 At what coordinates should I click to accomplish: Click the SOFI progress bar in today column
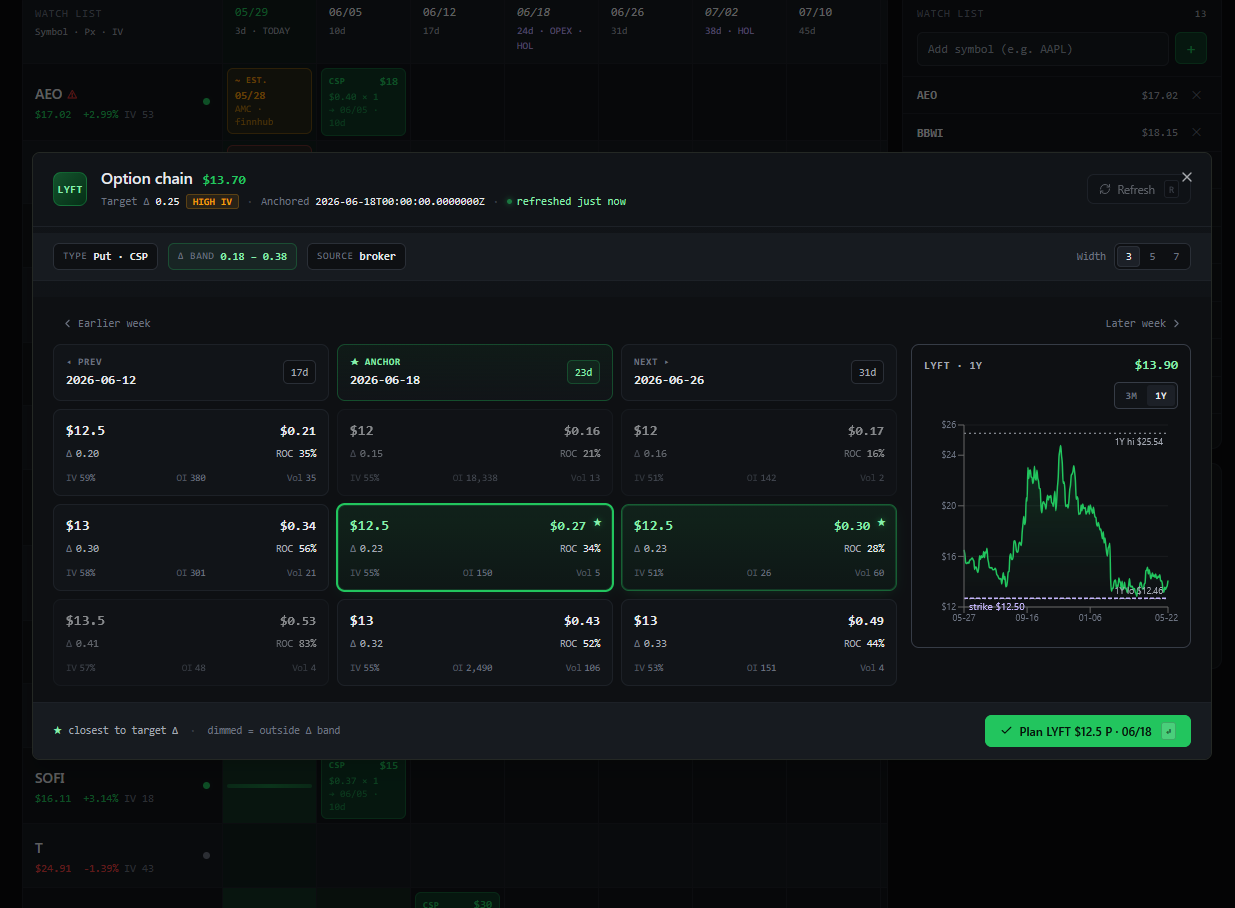[269, 786]
